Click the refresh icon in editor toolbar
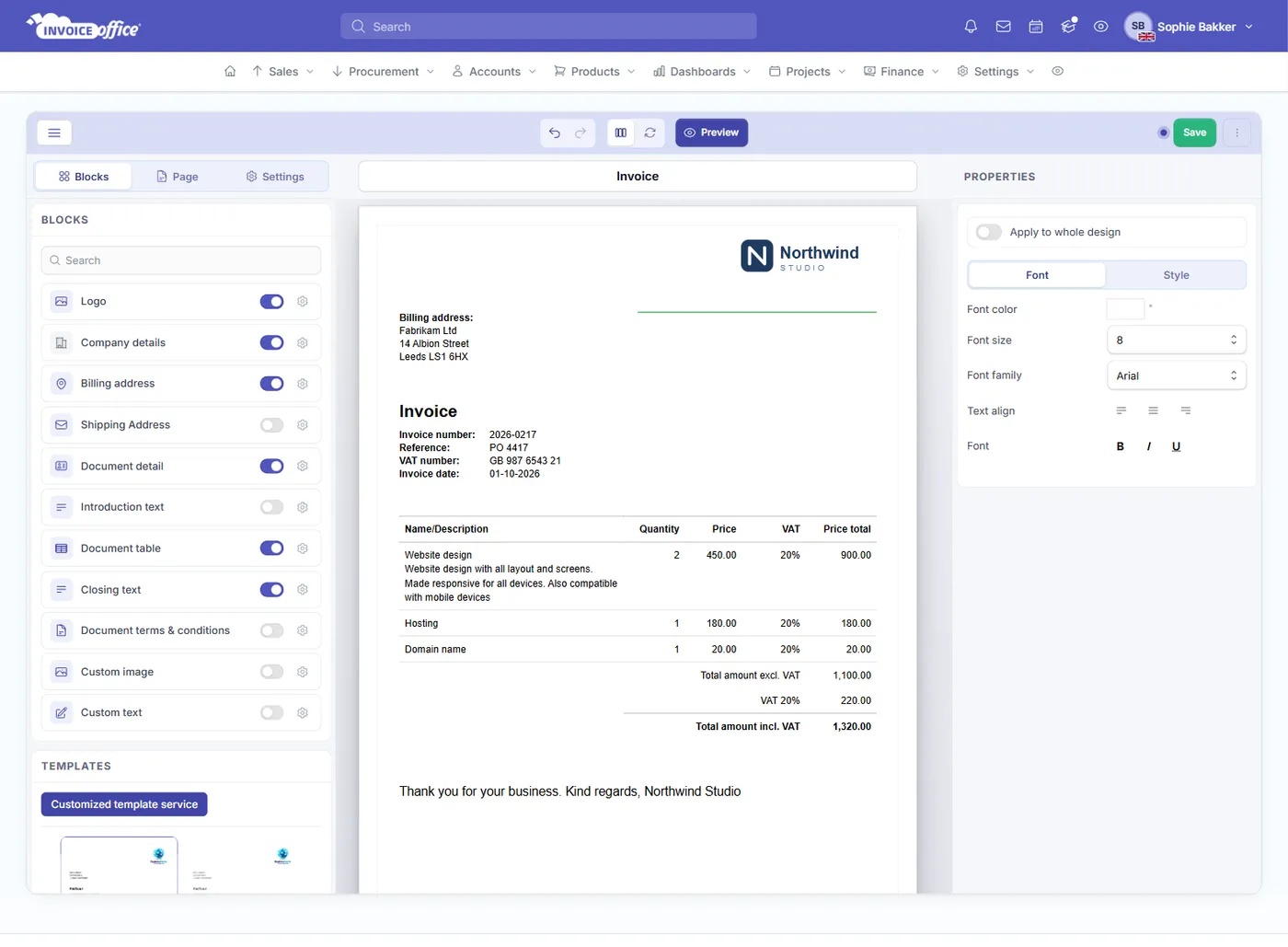Screen dimensions: 1288x947 tap(650, 133)
